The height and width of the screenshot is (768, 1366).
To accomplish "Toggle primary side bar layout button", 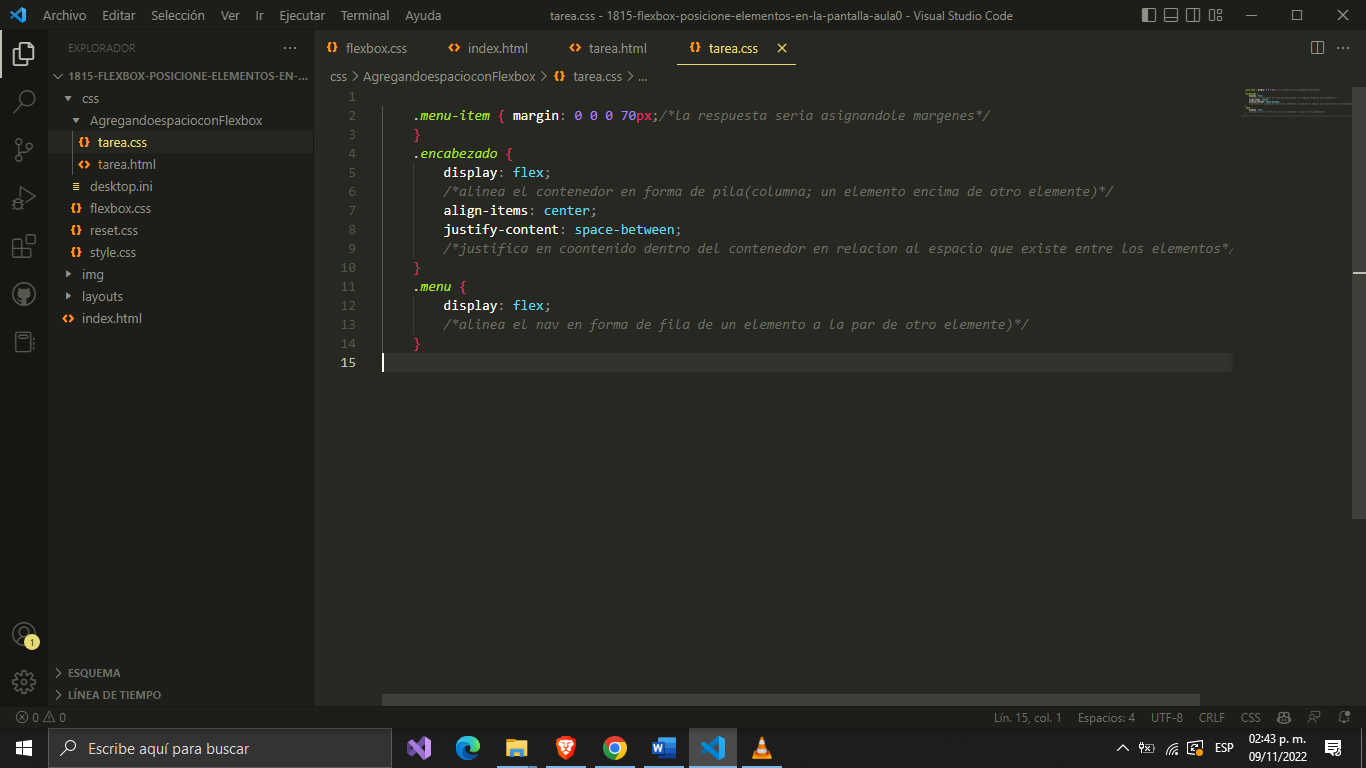I will (x=1149, y=15).
